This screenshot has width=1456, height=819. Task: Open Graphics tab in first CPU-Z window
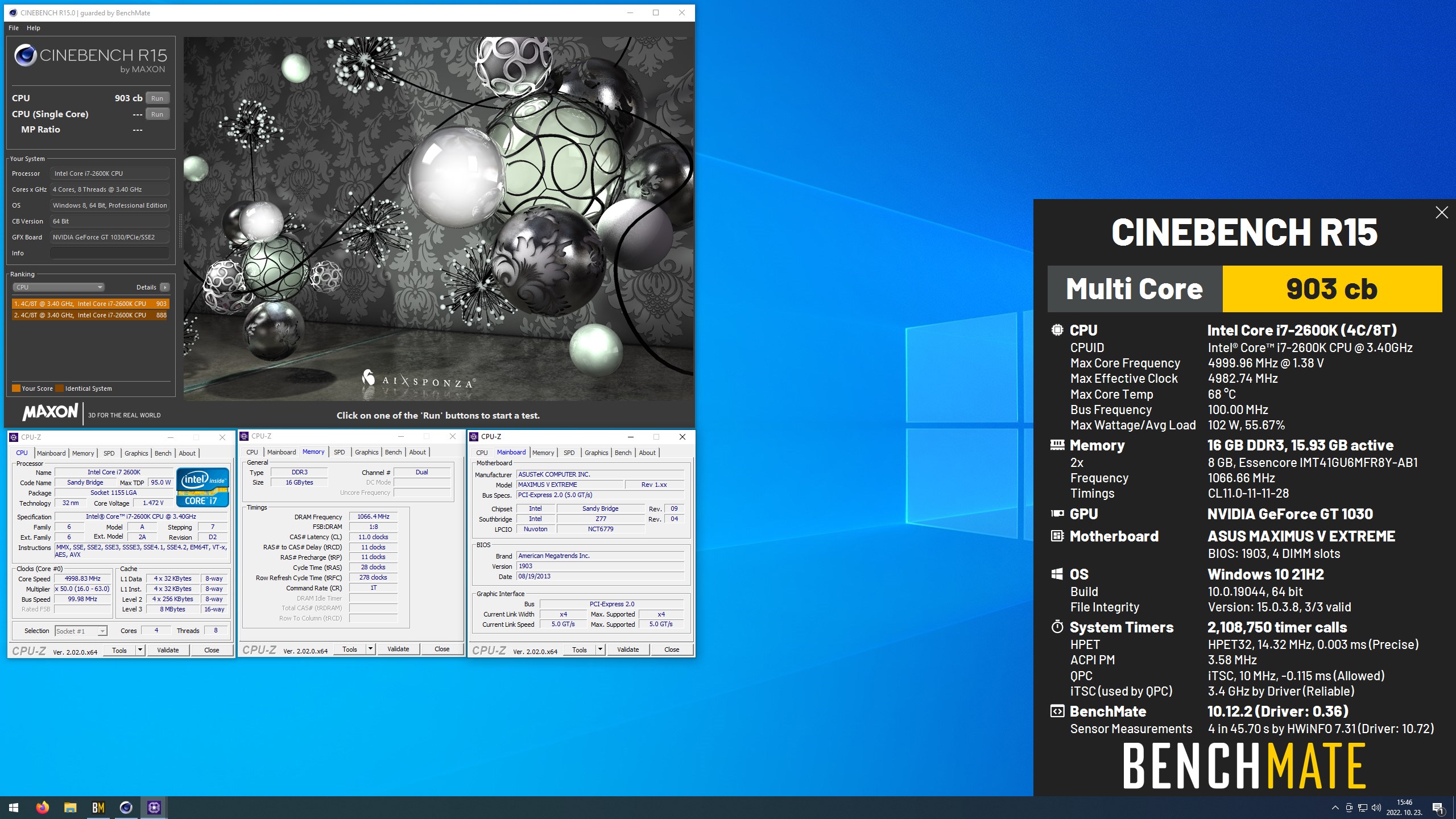[x=136, y=453]
